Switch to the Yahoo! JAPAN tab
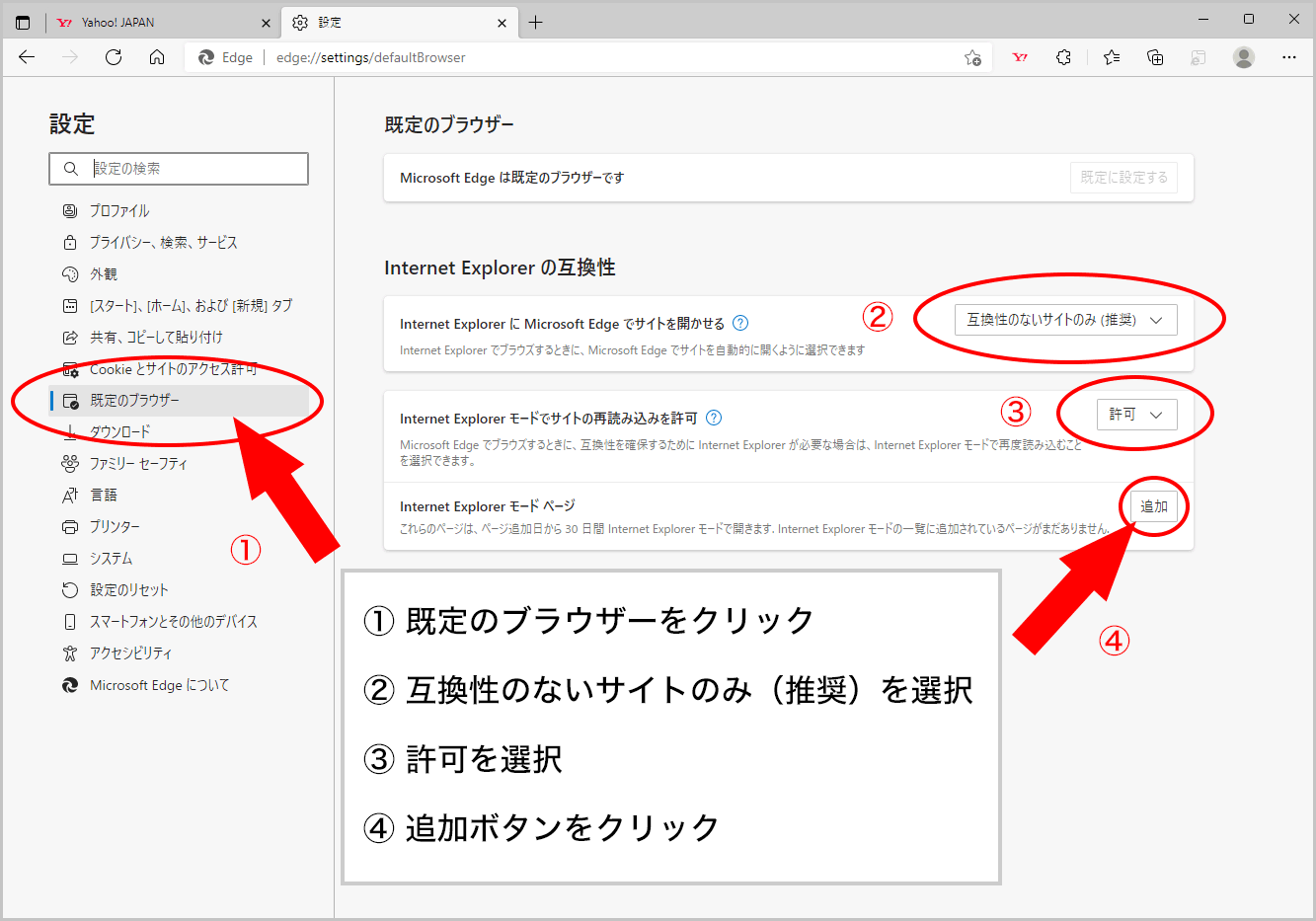 coord(163,22)
